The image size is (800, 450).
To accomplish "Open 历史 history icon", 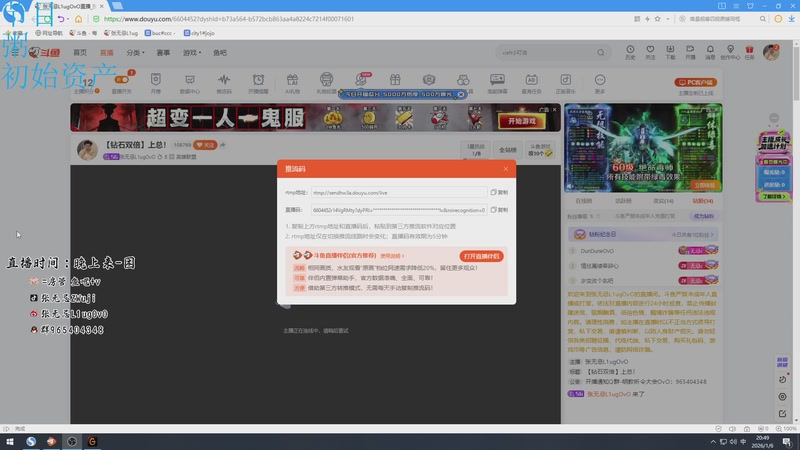I will [630, 52].
